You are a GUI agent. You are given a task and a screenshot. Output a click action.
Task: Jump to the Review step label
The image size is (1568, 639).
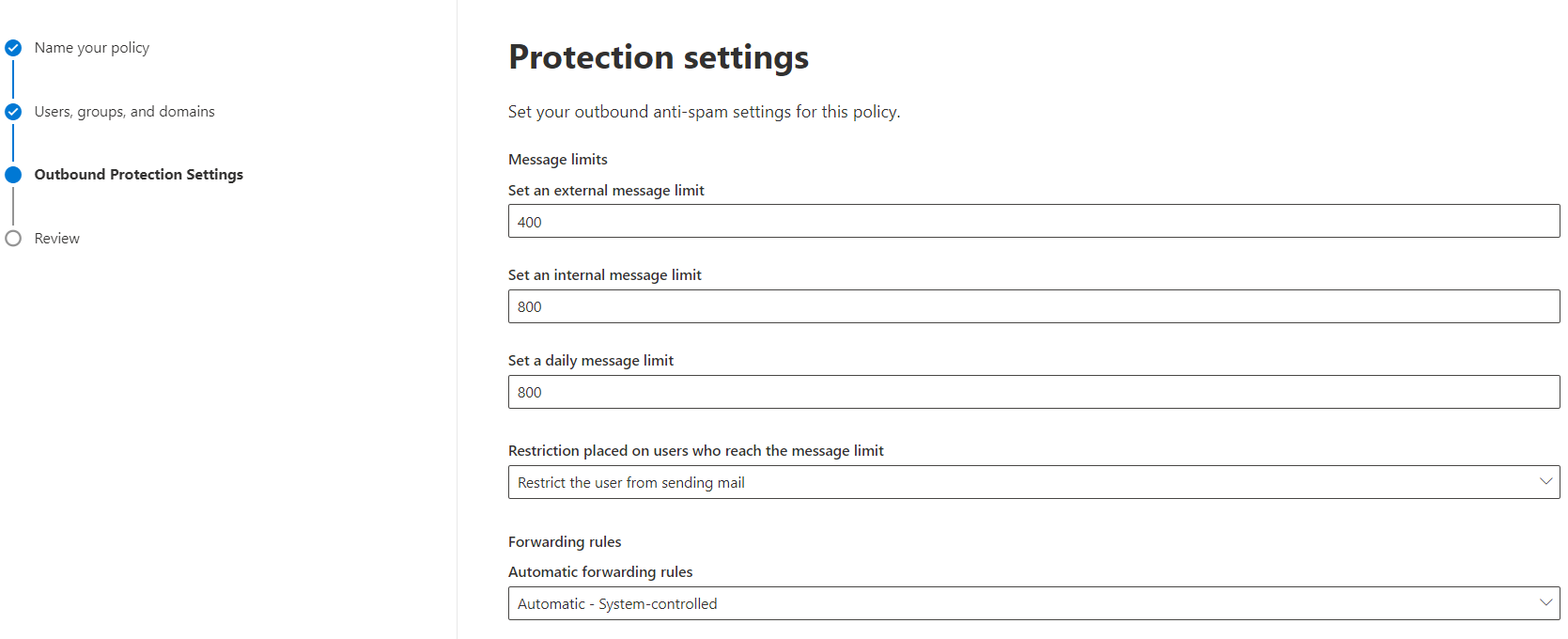(57, 239)
